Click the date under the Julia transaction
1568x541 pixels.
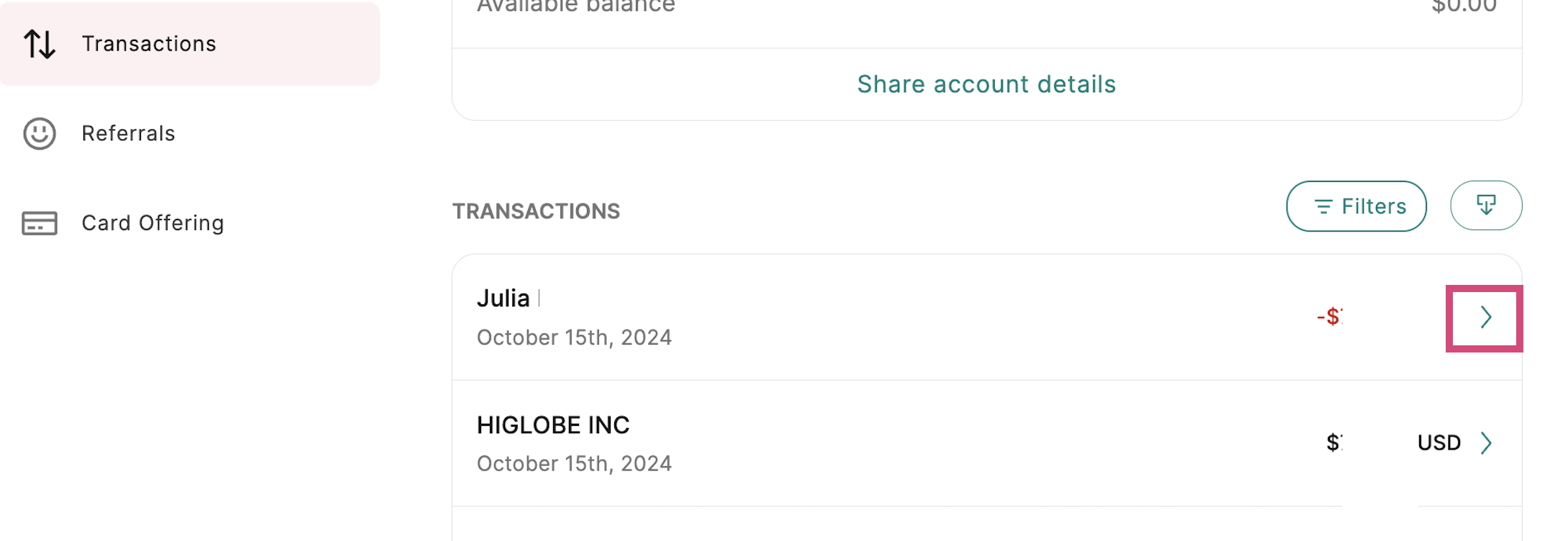[x=574, y=337]
